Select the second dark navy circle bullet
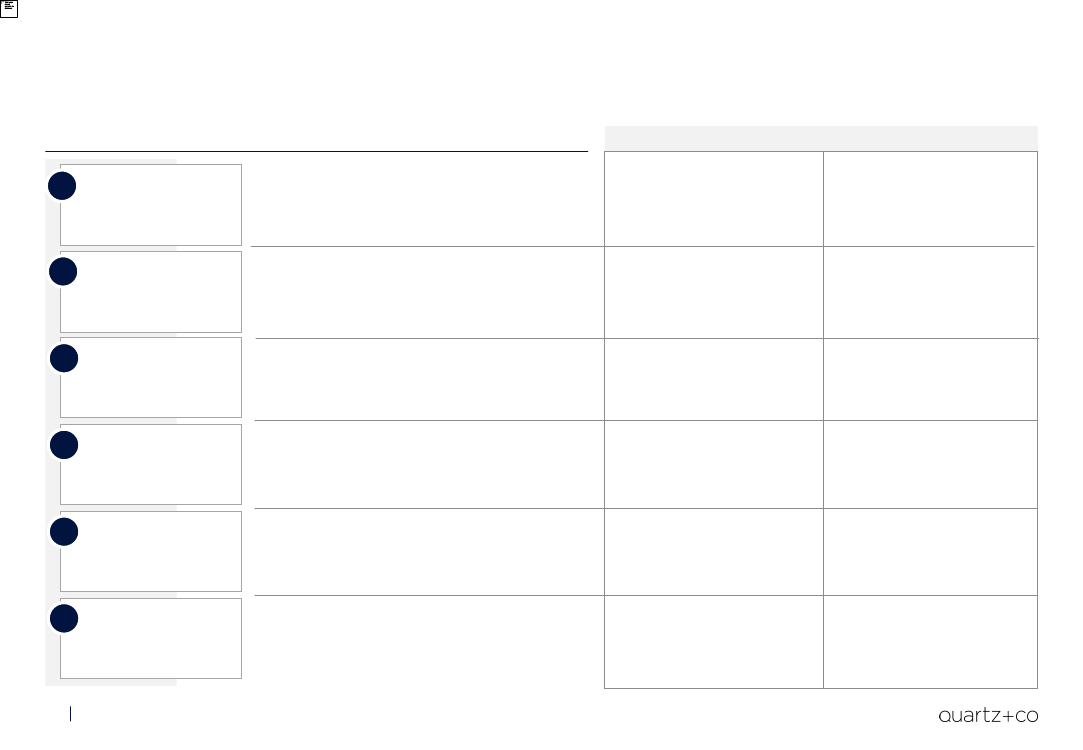1083x750 pixels. (63, 271)
